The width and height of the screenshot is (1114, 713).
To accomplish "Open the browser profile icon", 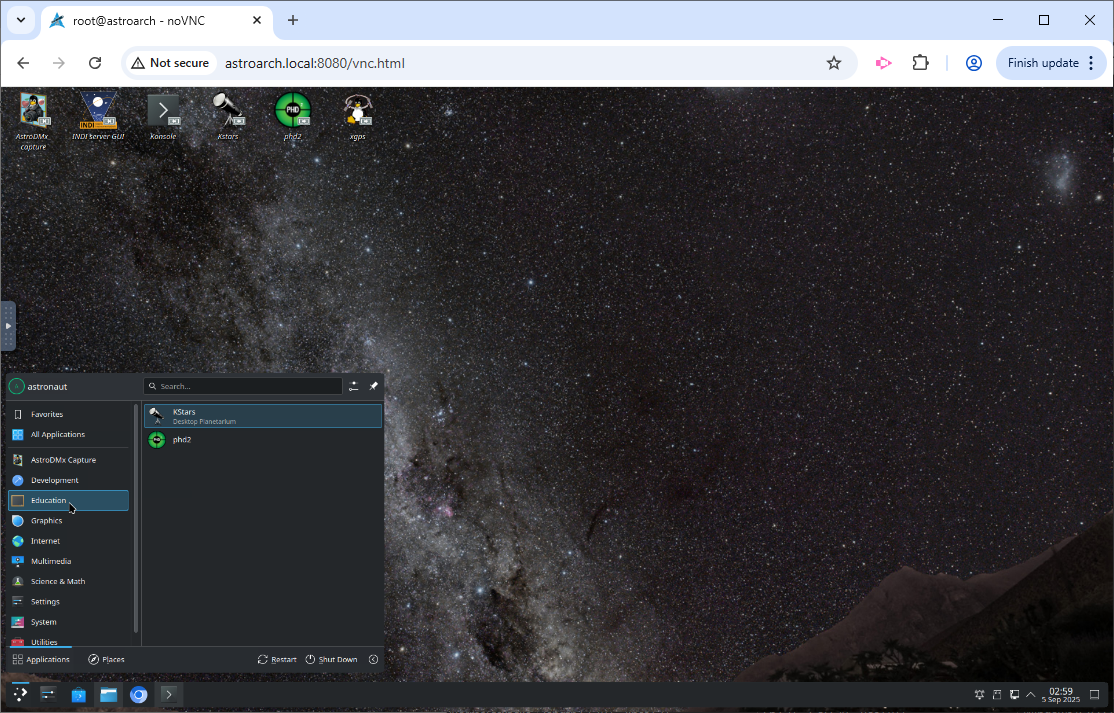I will 973,62.
